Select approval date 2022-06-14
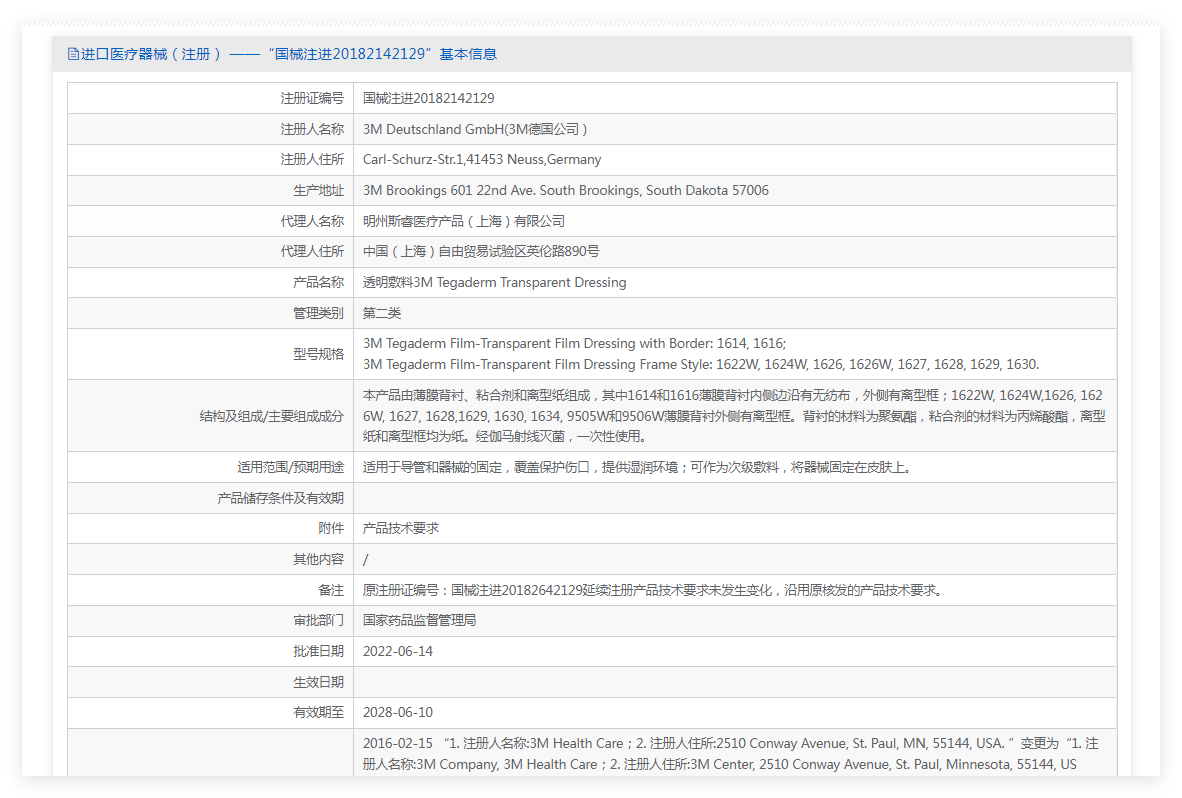Viewport: 1182px width, 798px height. coord(398,652)
